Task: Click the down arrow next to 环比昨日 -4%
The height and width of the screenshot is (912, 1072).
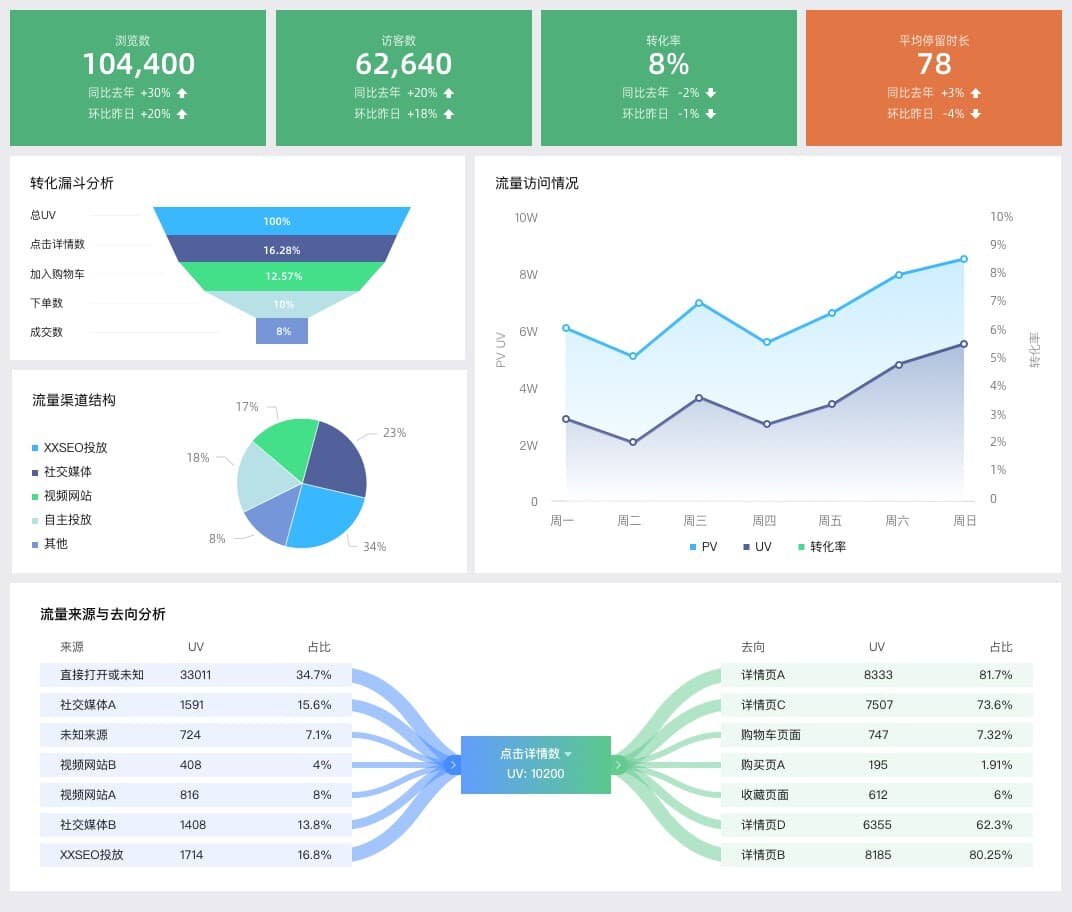Action: [976, 113]
